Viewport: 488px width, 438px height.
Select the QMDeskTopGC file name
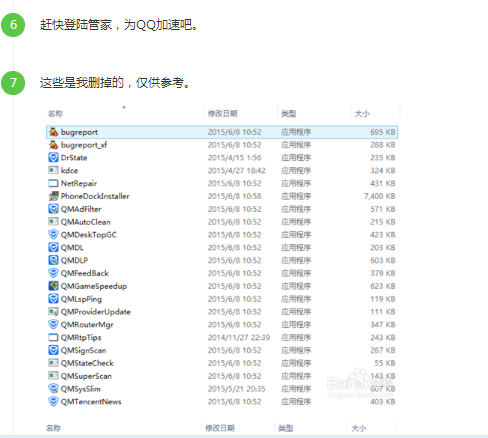tap(89, 235)
